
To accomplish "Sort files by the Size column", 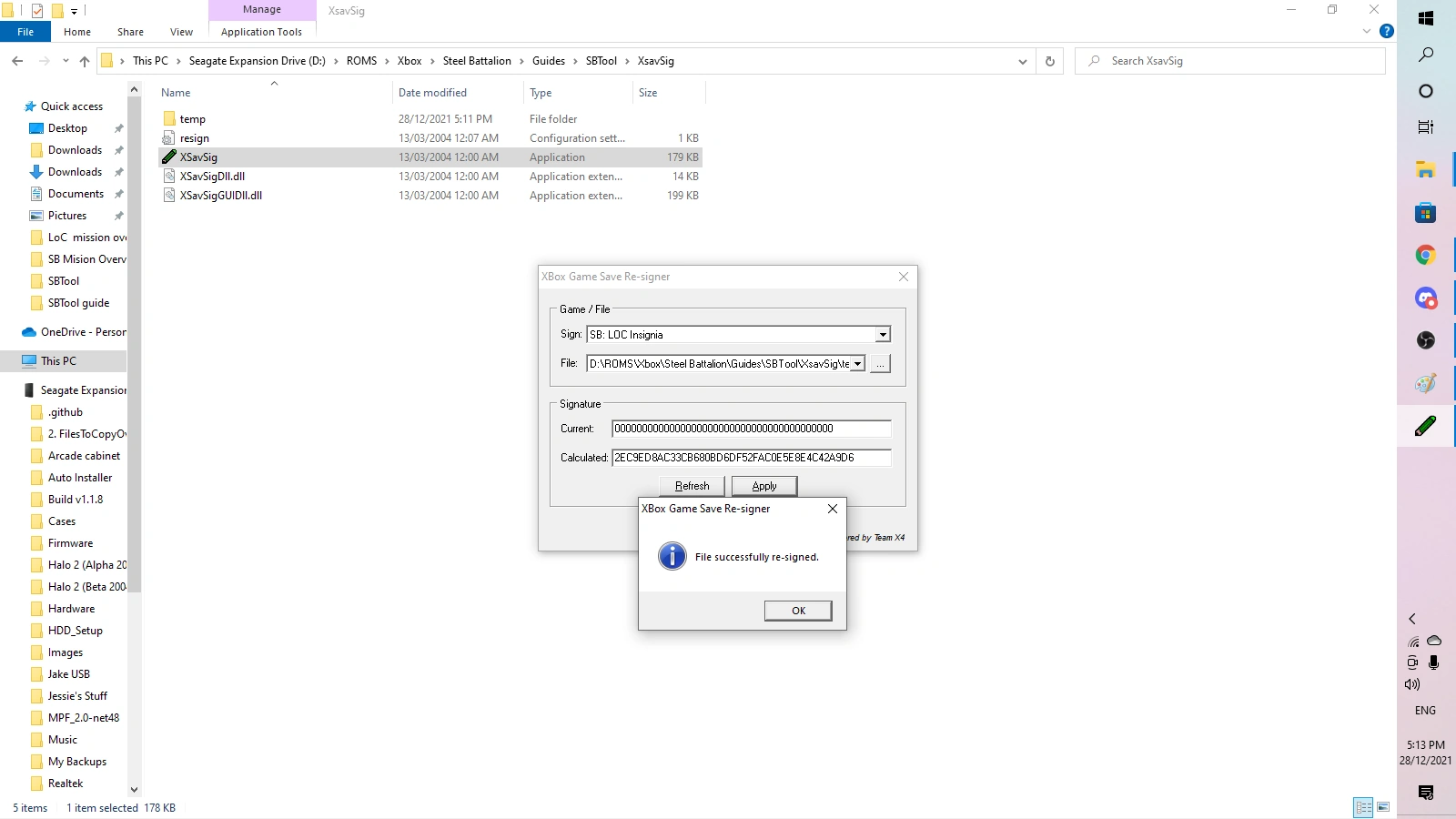I will coord(648,93).
